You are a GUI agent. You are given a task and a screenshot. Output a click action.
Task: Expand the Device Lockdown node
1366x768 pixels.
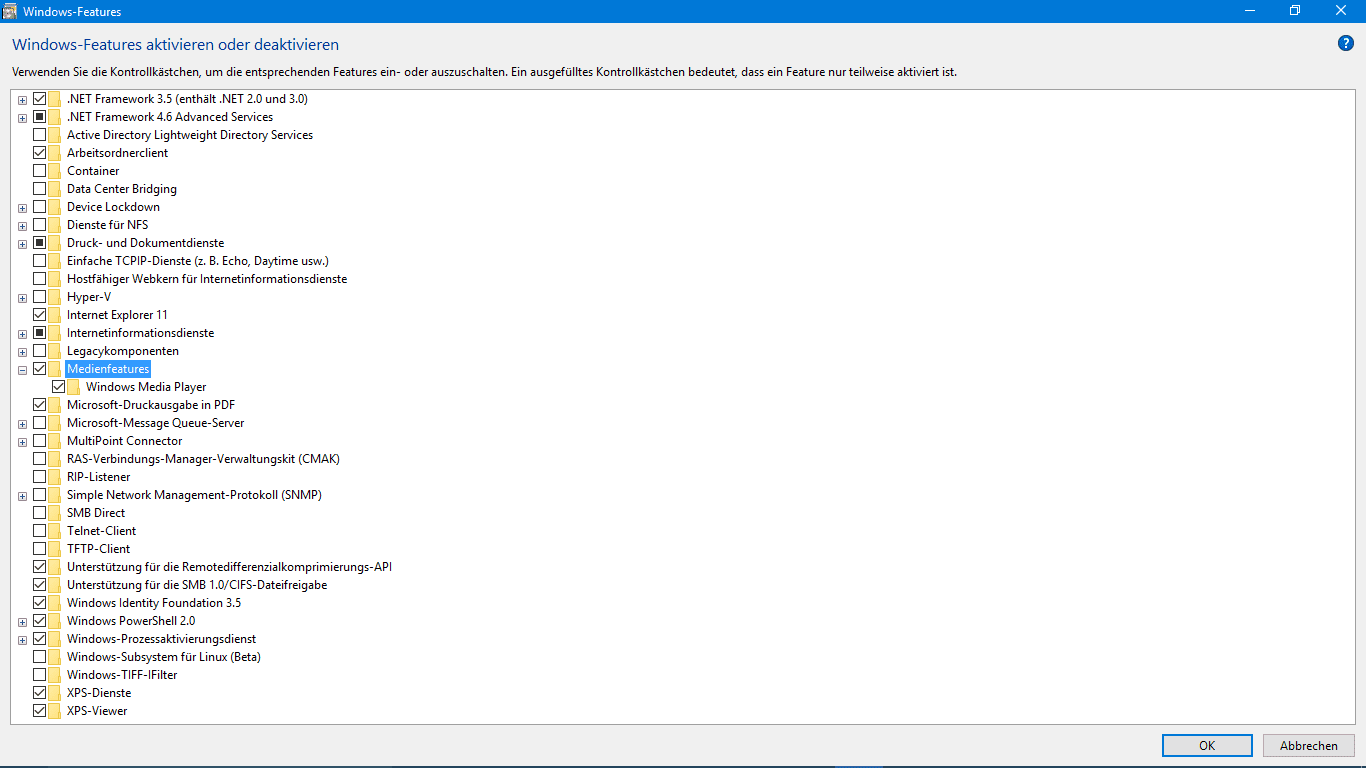click(x=22, y=208)
